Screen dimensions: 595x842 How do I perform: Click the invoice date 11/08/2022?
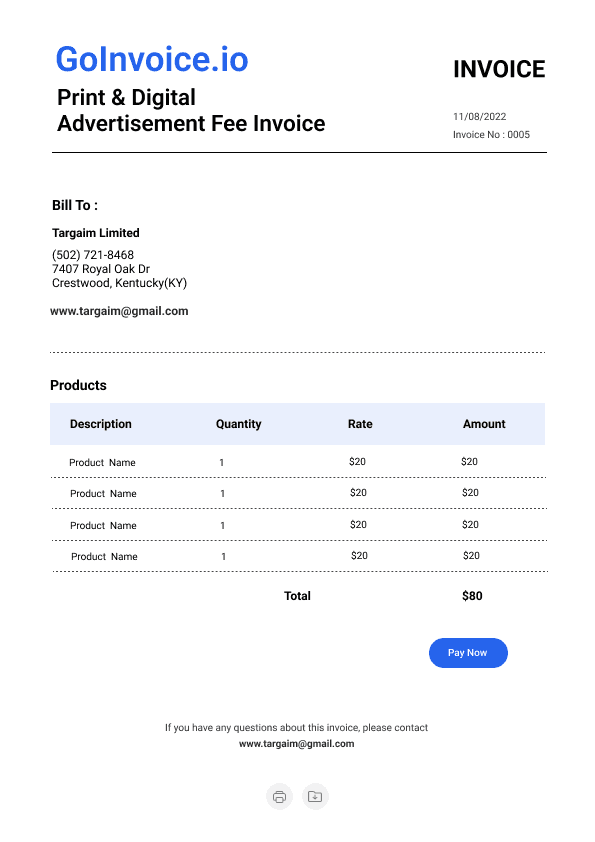[x=479, y=117]
